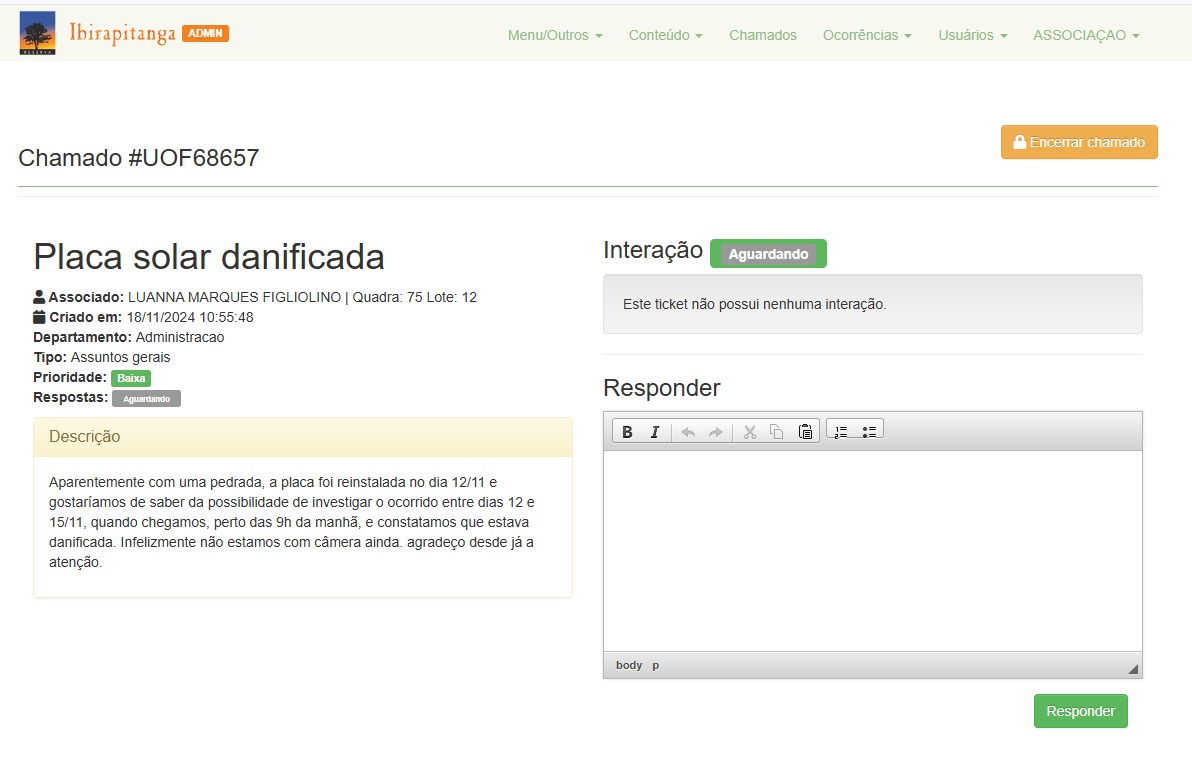Expand the Usuários menu
The width and height of the screenshot is (1192, 772).
coord(972,35)
